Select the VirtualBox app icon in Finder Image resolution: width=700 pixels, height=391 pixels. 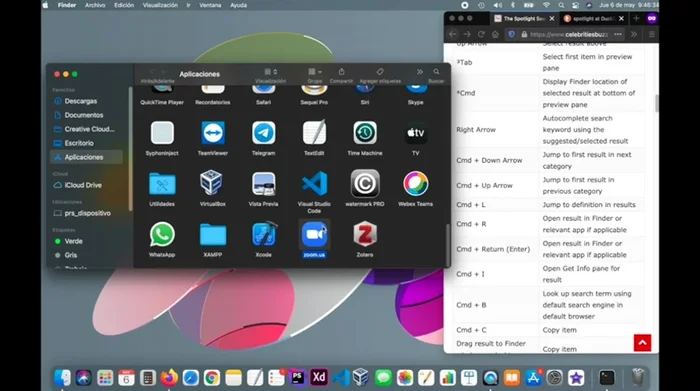coord(212,183)
